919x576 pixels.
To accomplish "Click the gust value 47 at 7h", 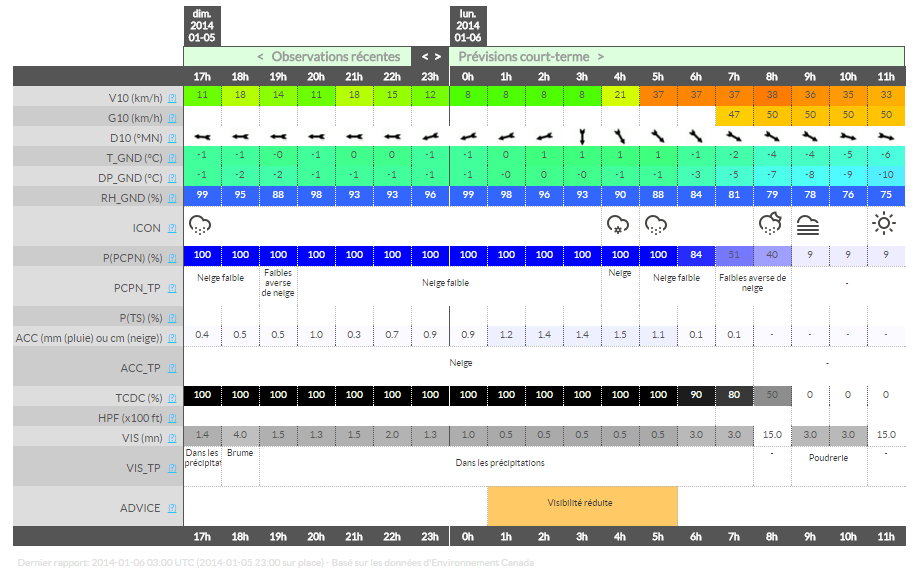I will 734,115.
